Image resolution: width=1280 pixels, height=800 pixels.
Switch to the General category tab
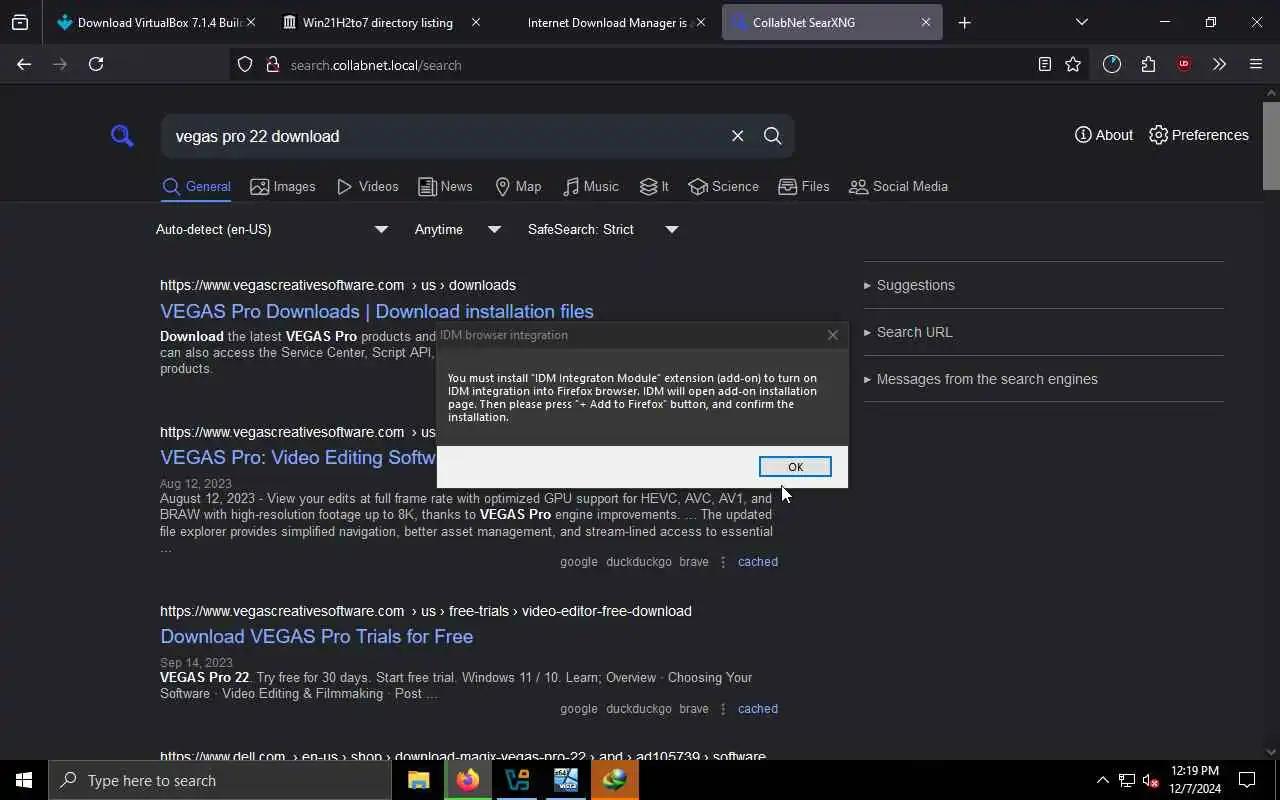click(196, 186)
